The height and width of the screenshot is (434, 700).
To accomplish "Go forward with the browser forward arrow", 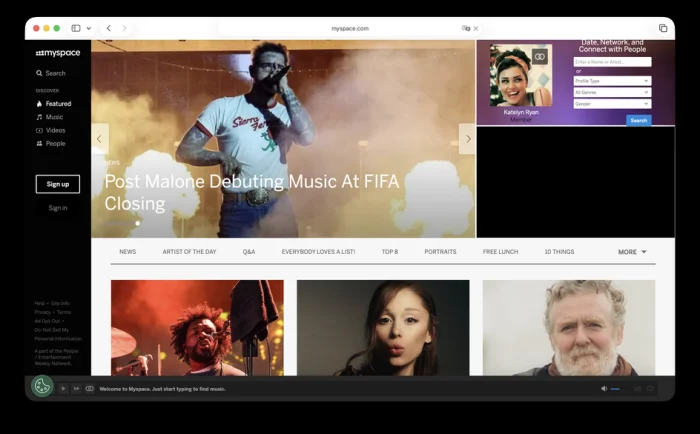I will [124, 28].
